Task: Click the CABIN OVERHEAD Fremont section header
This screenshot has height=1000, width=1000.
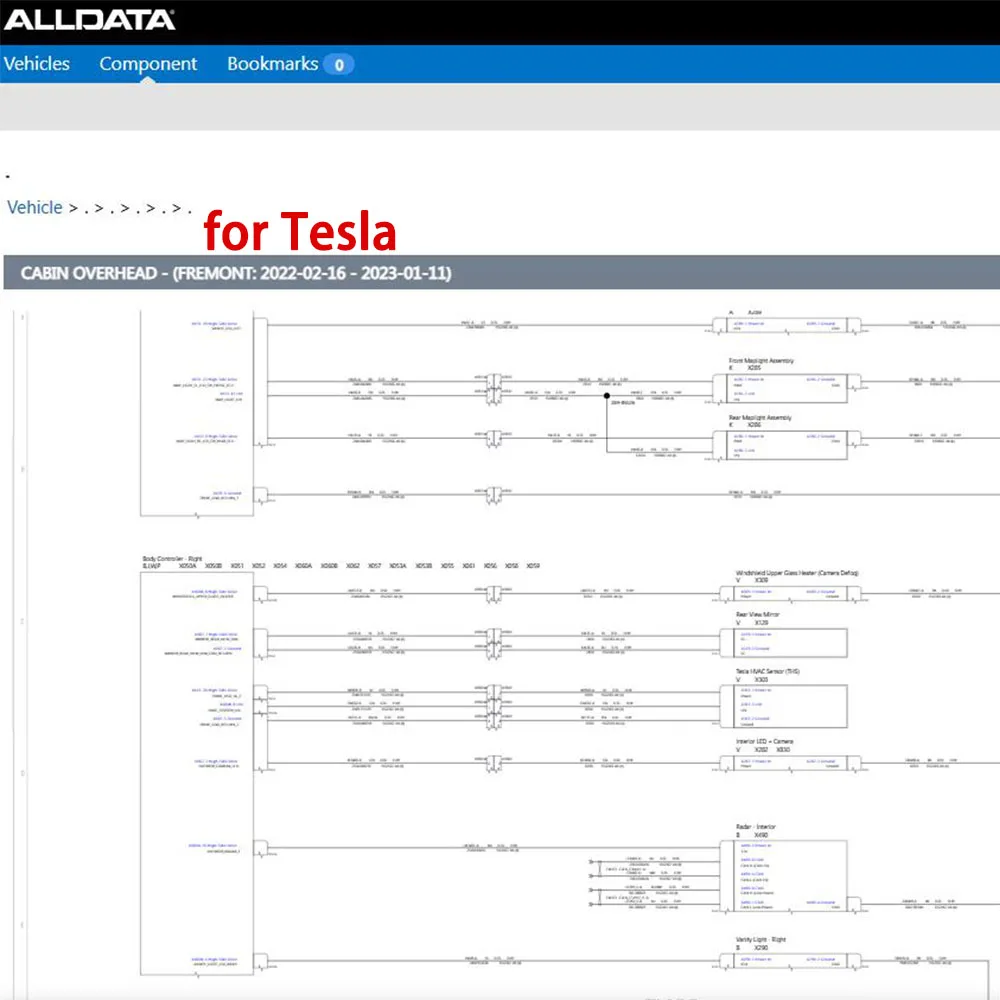Action: (501, 273)
